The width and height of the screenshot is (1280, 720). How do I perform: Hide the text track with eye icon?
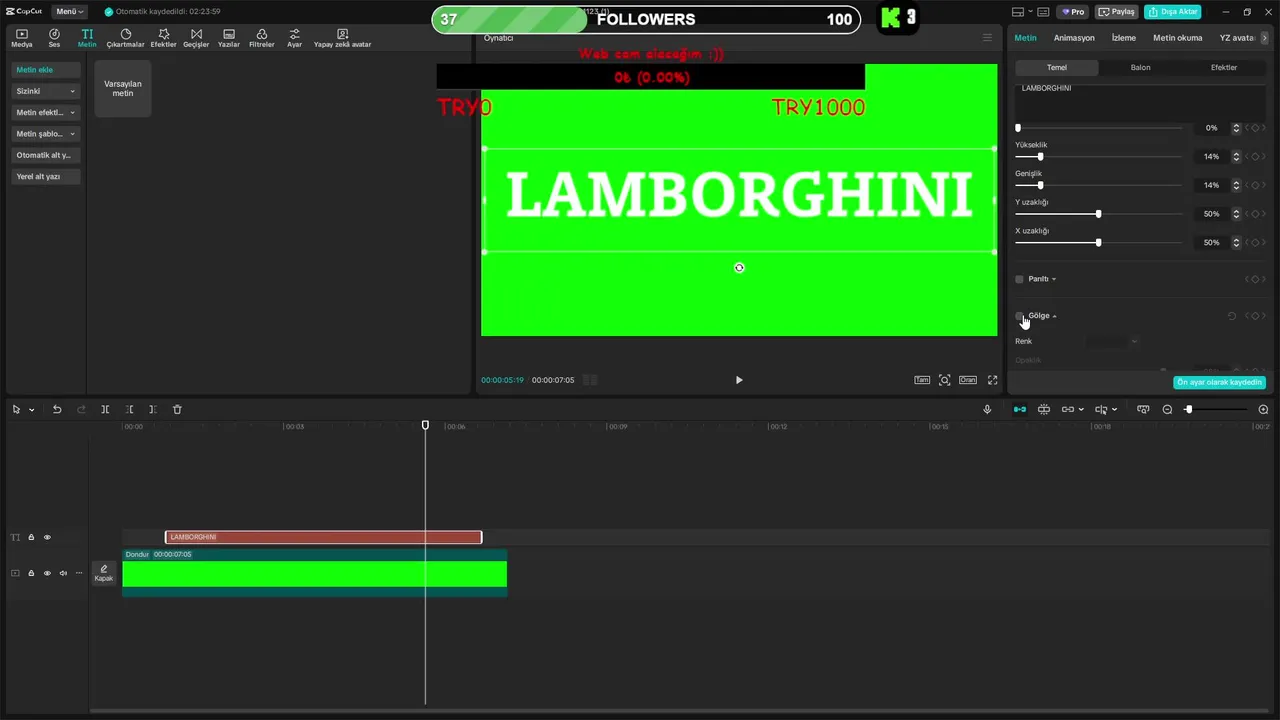point(47,537)
